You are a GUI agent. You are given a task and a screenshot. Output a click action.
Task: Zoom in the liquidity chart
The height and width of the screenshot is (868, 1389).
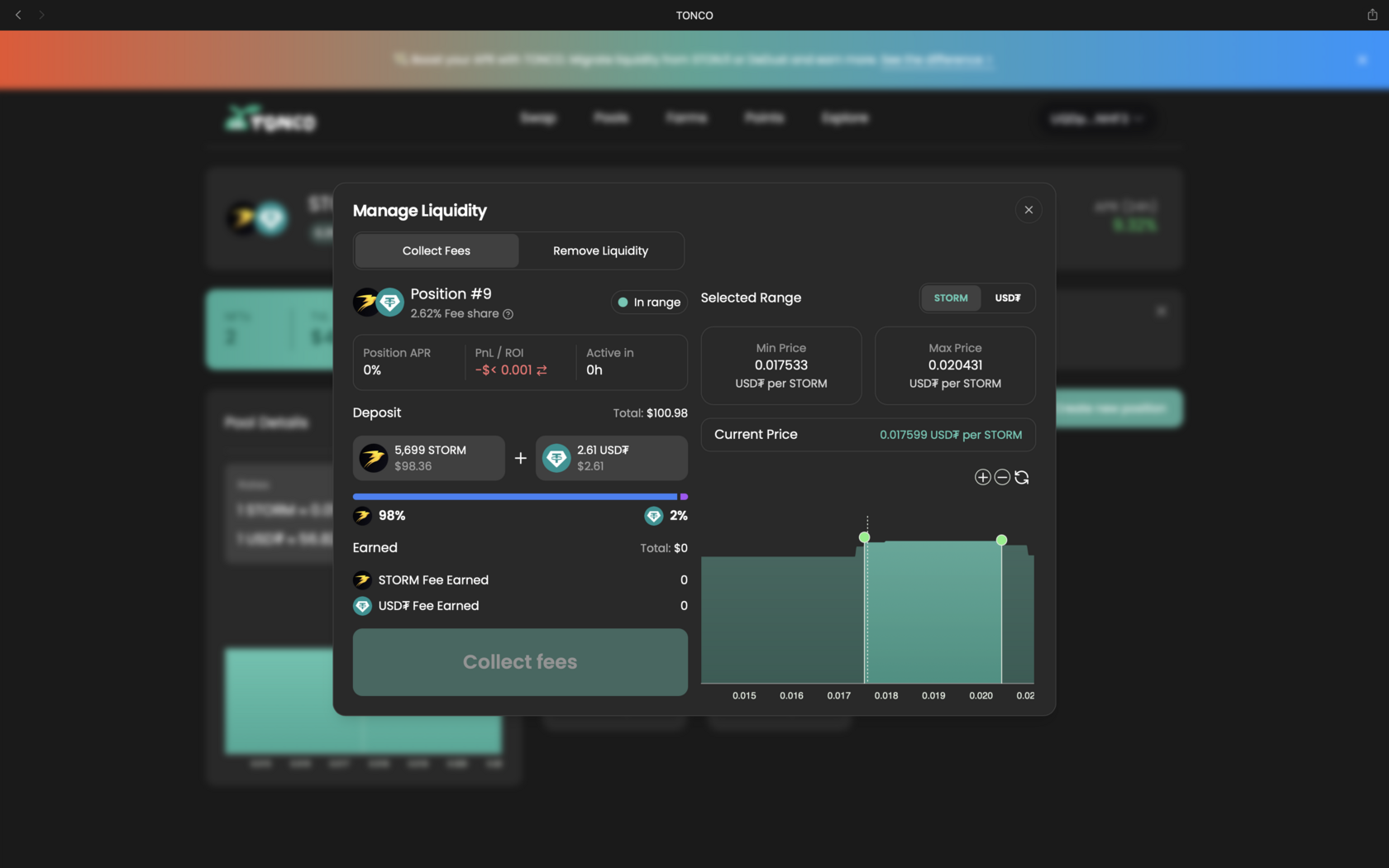tap(982, 477)
